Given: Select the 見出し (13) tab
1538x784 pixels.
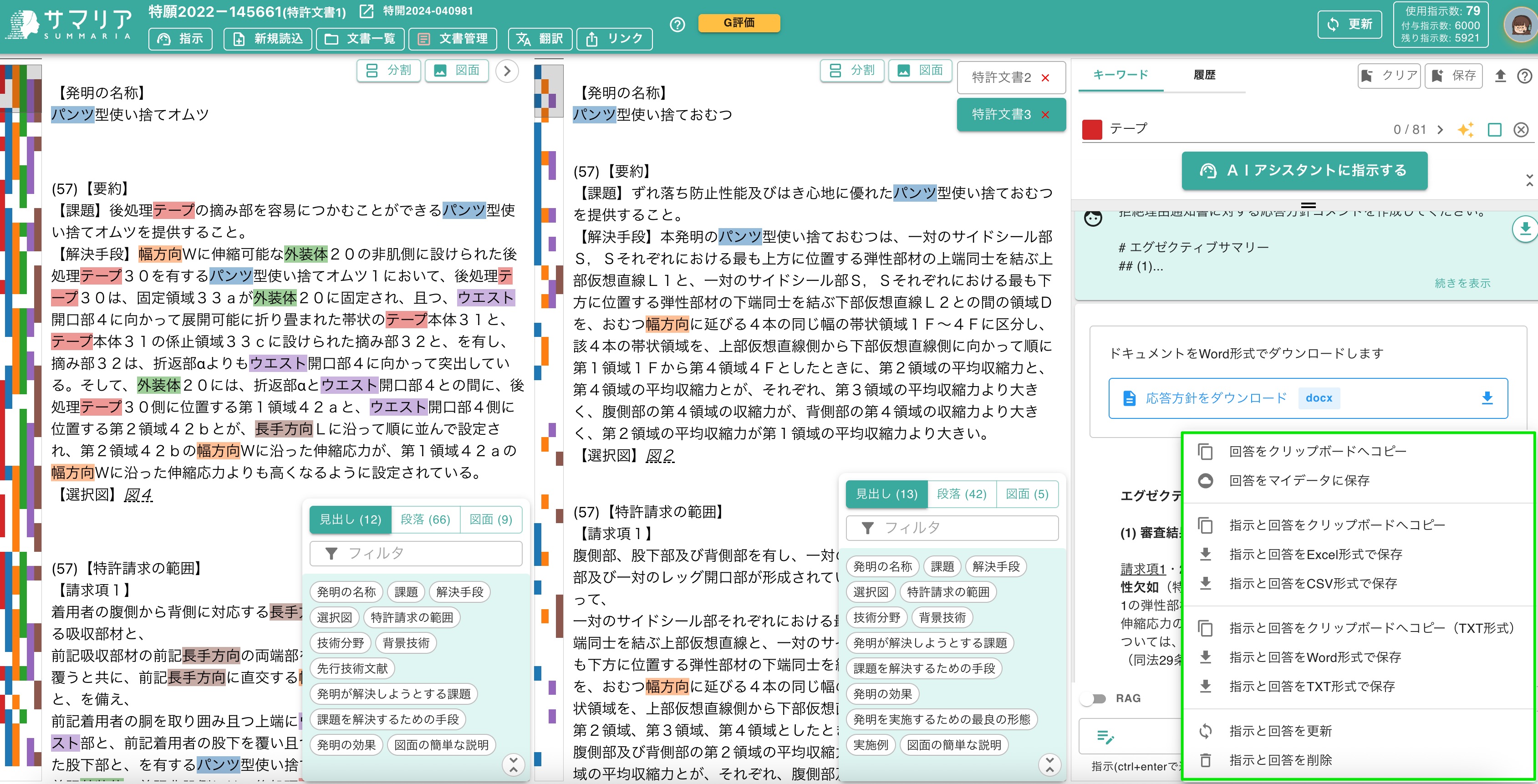Looking at the screenshot, I should click(x=886, y=494).
